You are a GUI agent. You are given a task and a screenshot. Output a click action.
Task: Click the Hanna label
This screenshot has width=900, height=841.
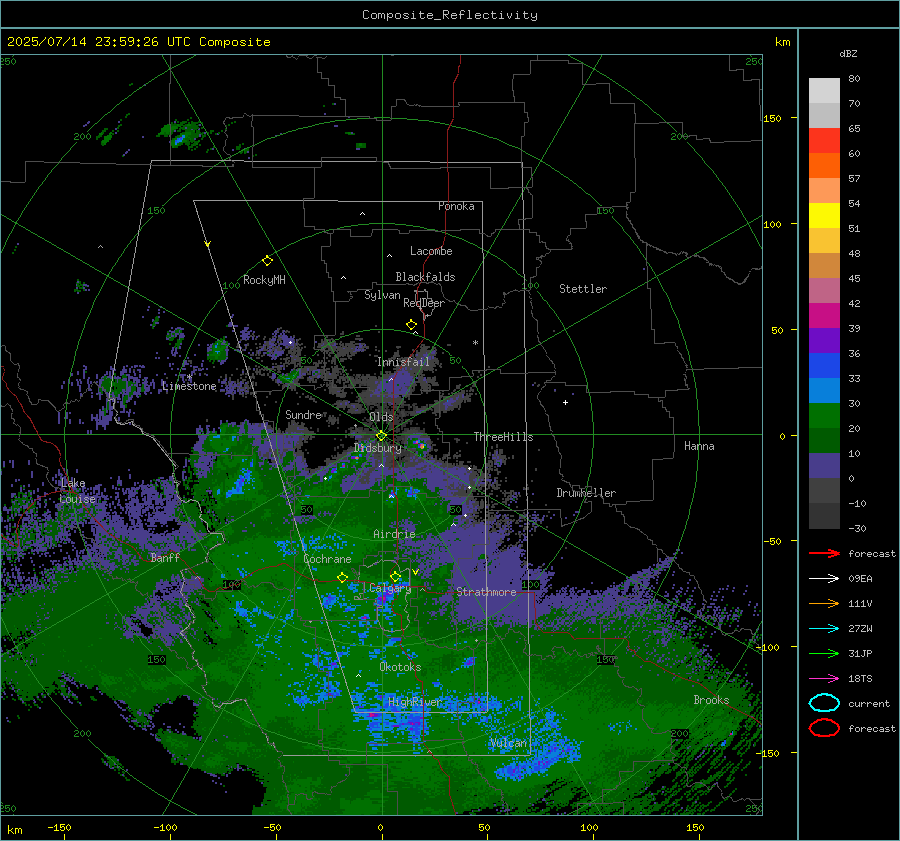(699, 446)
